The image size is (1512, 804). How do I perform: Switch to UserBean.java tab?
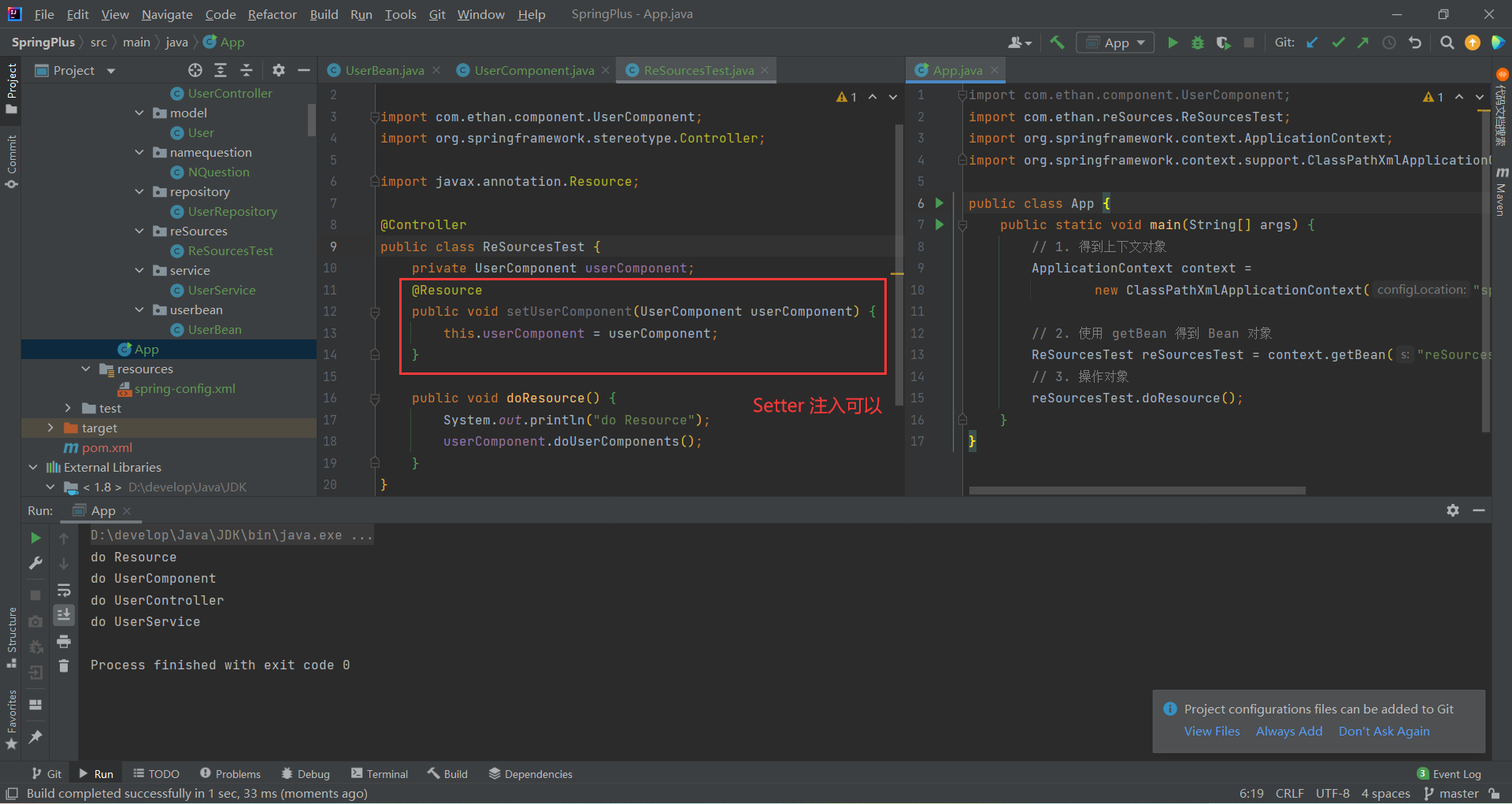[384, 70]
